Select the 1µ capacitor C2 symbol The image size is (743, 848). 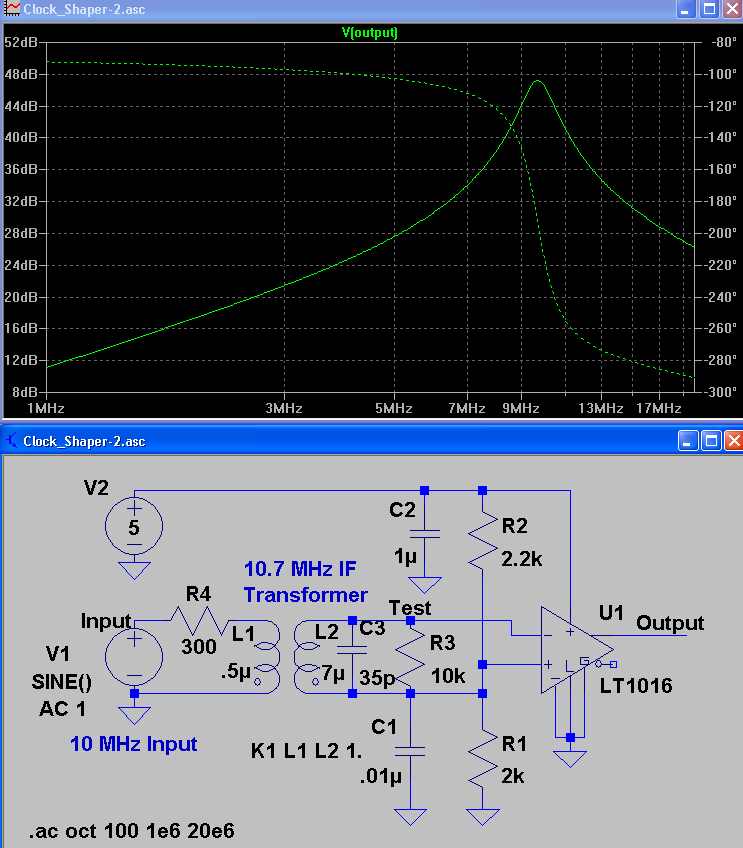click(x=425, y=534)
